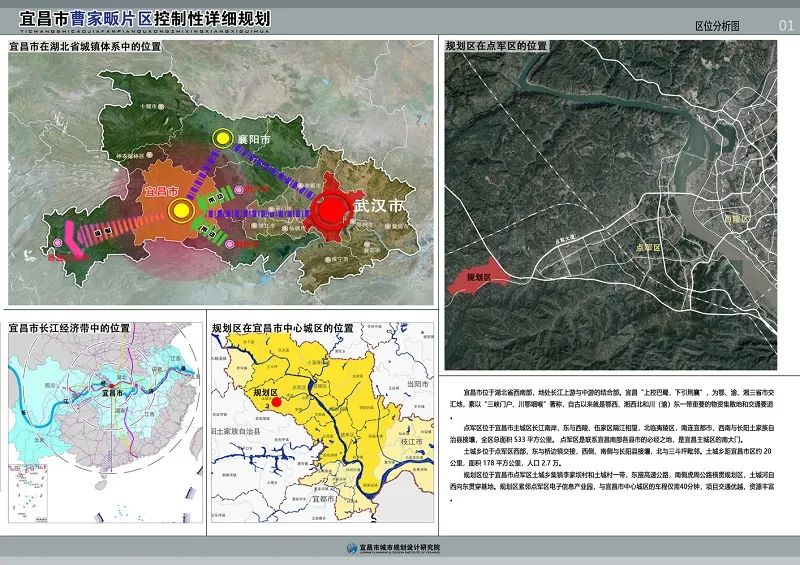The height and width of the screenshot is (565, 800).
Task: Click the pink curved marker west of Yichang
Action: point(70,236)
